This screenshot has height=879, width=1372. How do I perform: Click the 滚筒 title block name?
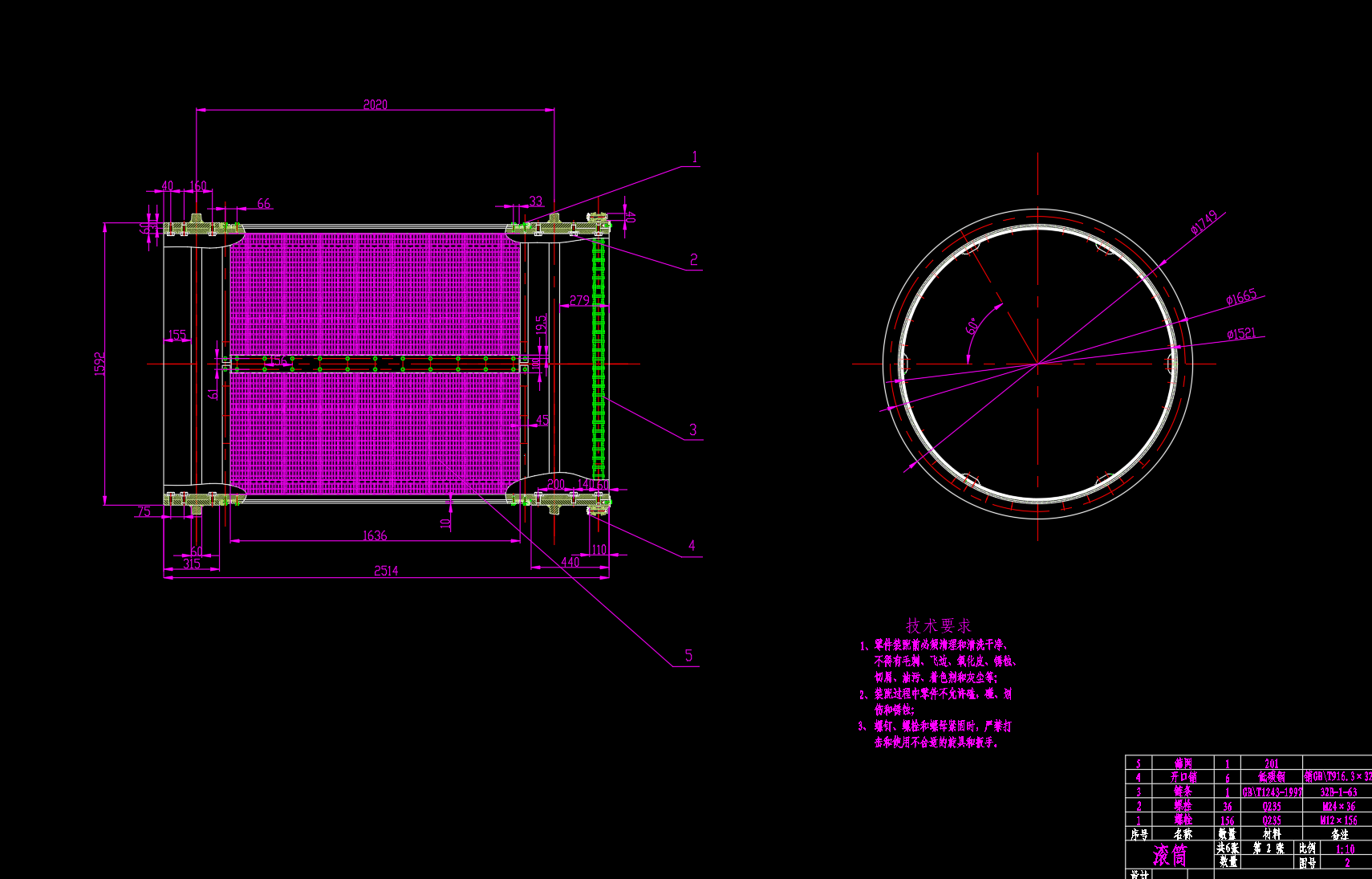(x=1170, y=855)
